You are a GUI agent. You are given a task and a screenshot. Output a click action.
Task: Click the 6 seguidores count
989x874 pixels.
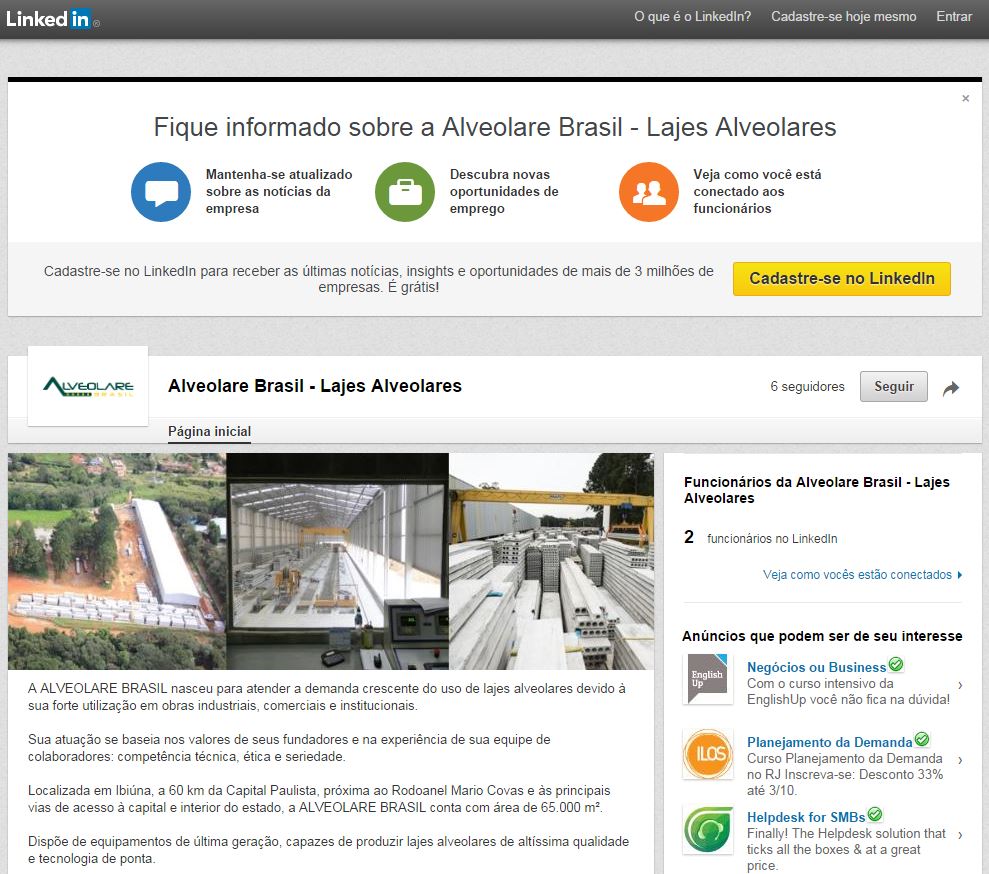point(807,387)
